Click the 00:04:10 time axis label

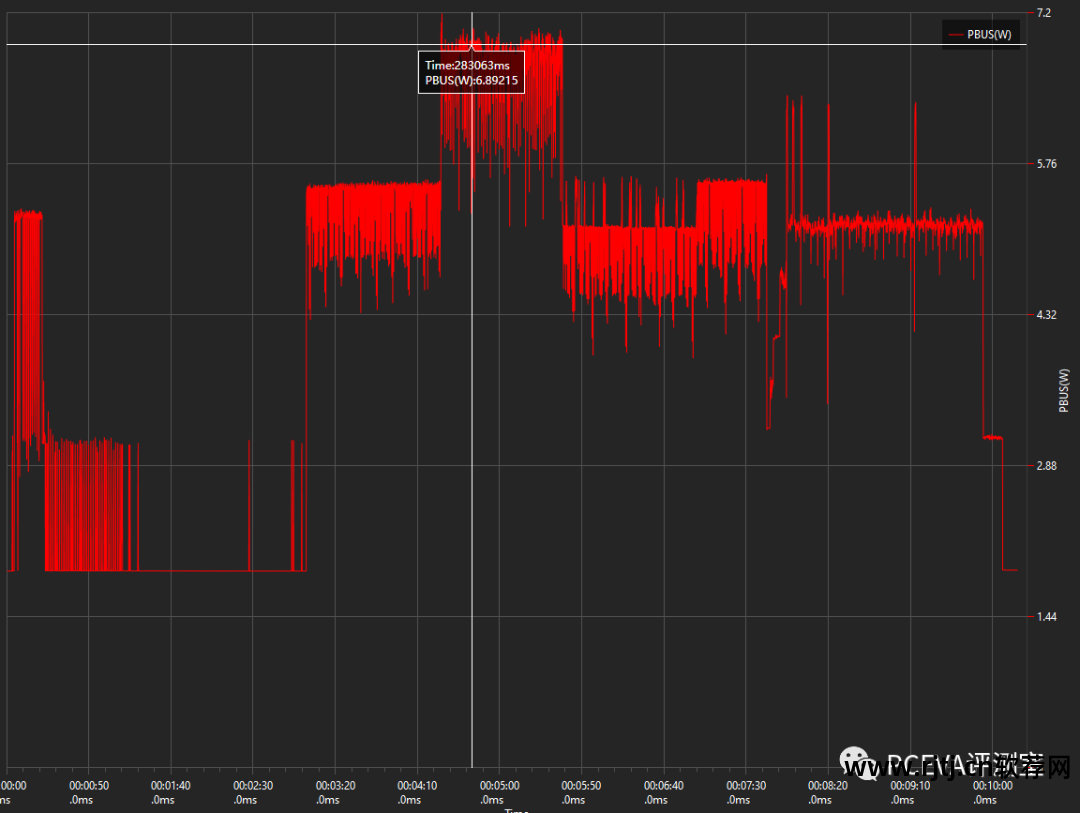click(417, 787)
